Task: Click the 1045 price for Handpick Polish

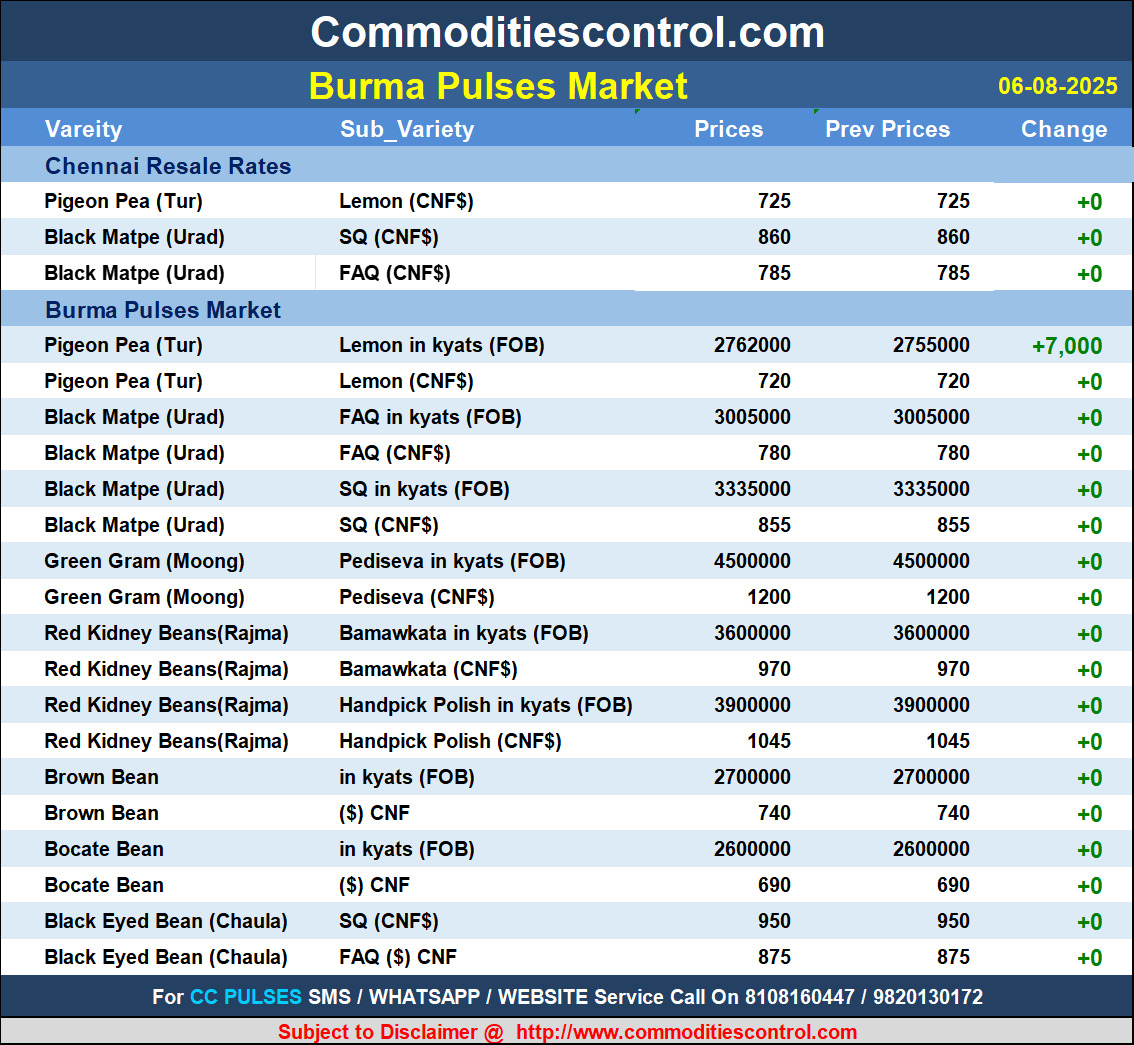Action: pyautogui.click(x=766, y=741)
